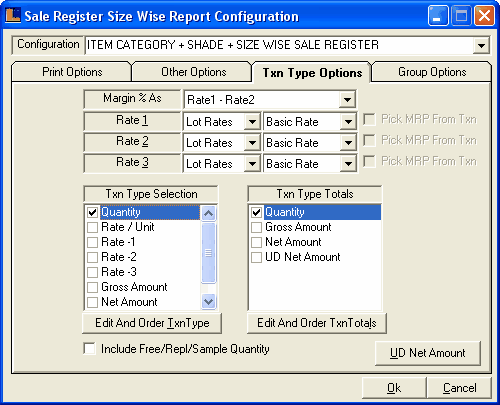The width and height of the screenshot is (500, 405).
Task: Check Rate -2 in Txn Type Selection
Action: [92, 258]
